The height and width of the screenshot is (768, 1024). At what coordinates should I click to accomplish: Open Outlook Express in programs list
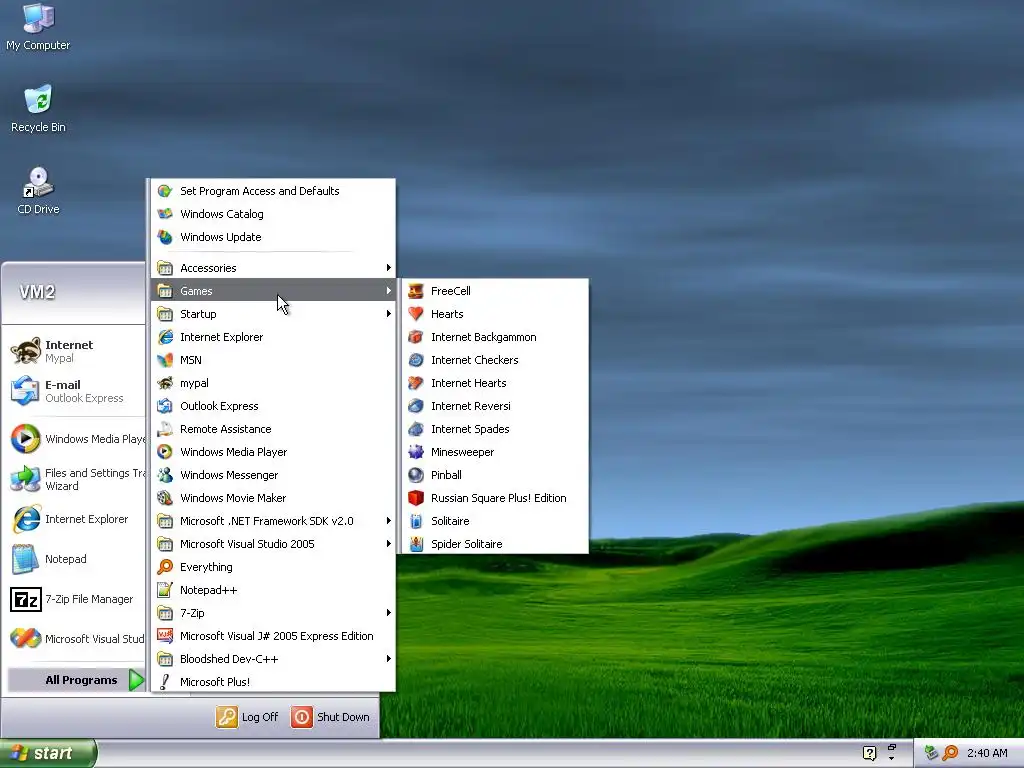click(x=273, y=406)
